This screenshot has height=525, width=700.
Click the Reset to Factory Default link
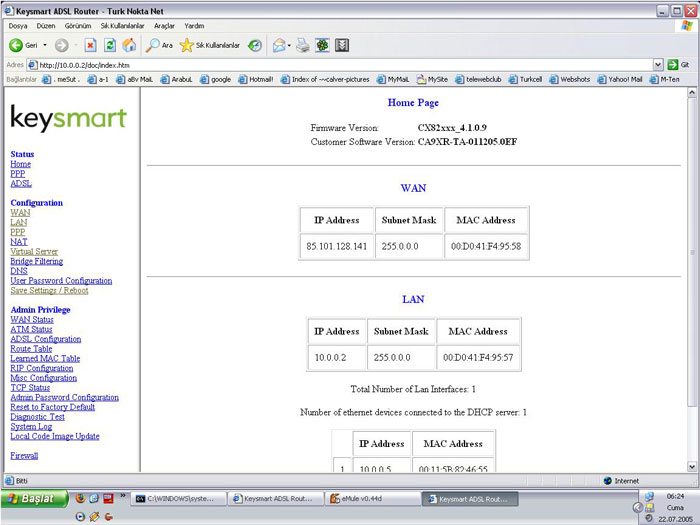tap(53, 407)
